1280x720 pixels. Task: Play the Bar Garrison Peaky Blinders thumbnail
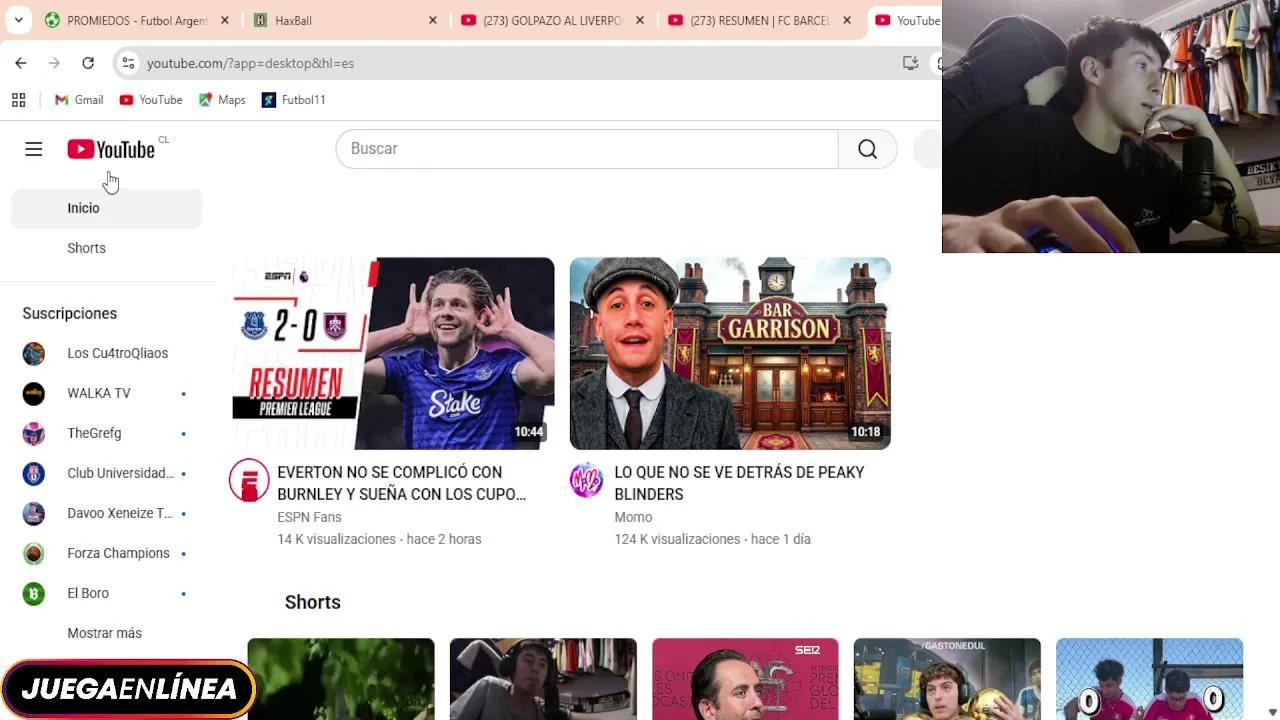point(730,354)
